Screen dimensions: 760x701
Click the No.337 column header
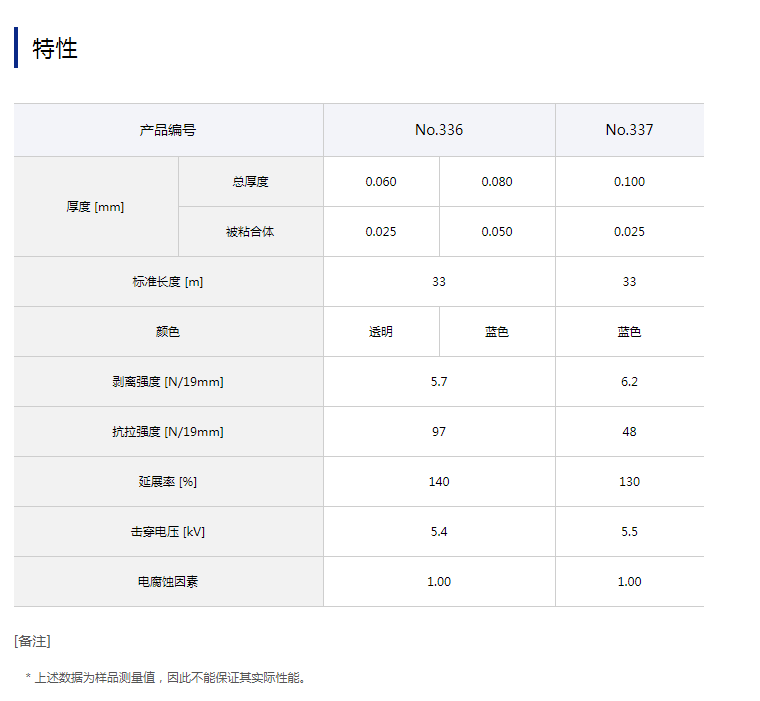click(x=629, y=130)
